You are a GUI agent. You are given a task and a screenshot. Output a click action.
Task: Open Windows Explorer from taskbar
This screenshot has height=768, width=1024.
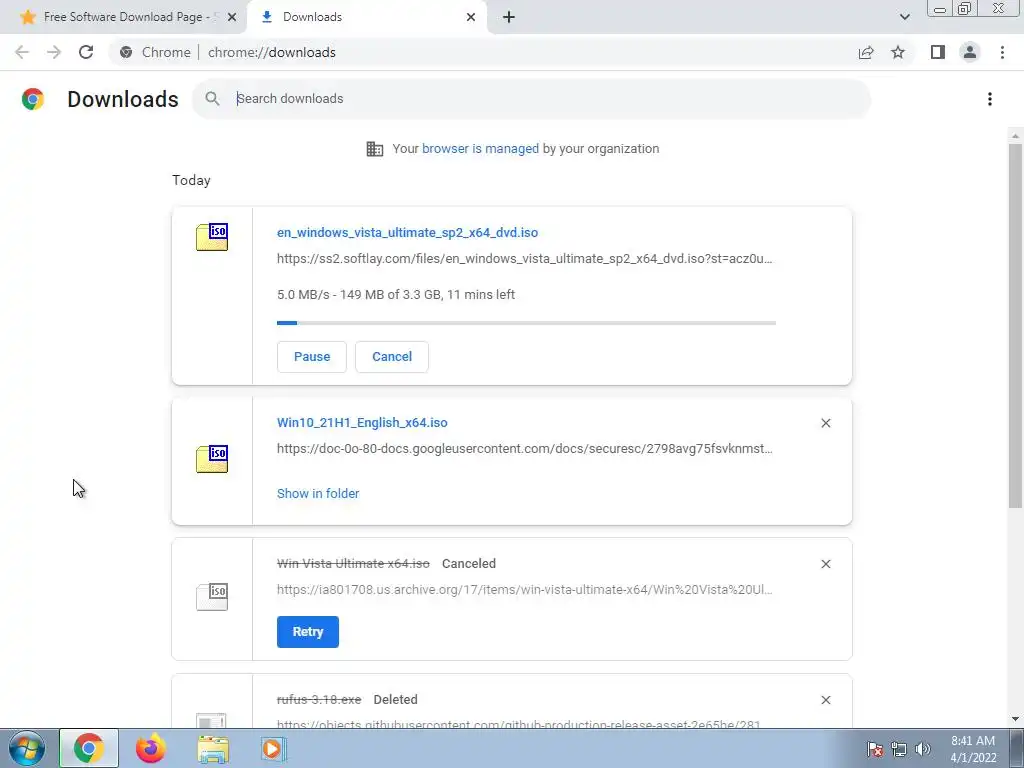(x=213, y=748)
